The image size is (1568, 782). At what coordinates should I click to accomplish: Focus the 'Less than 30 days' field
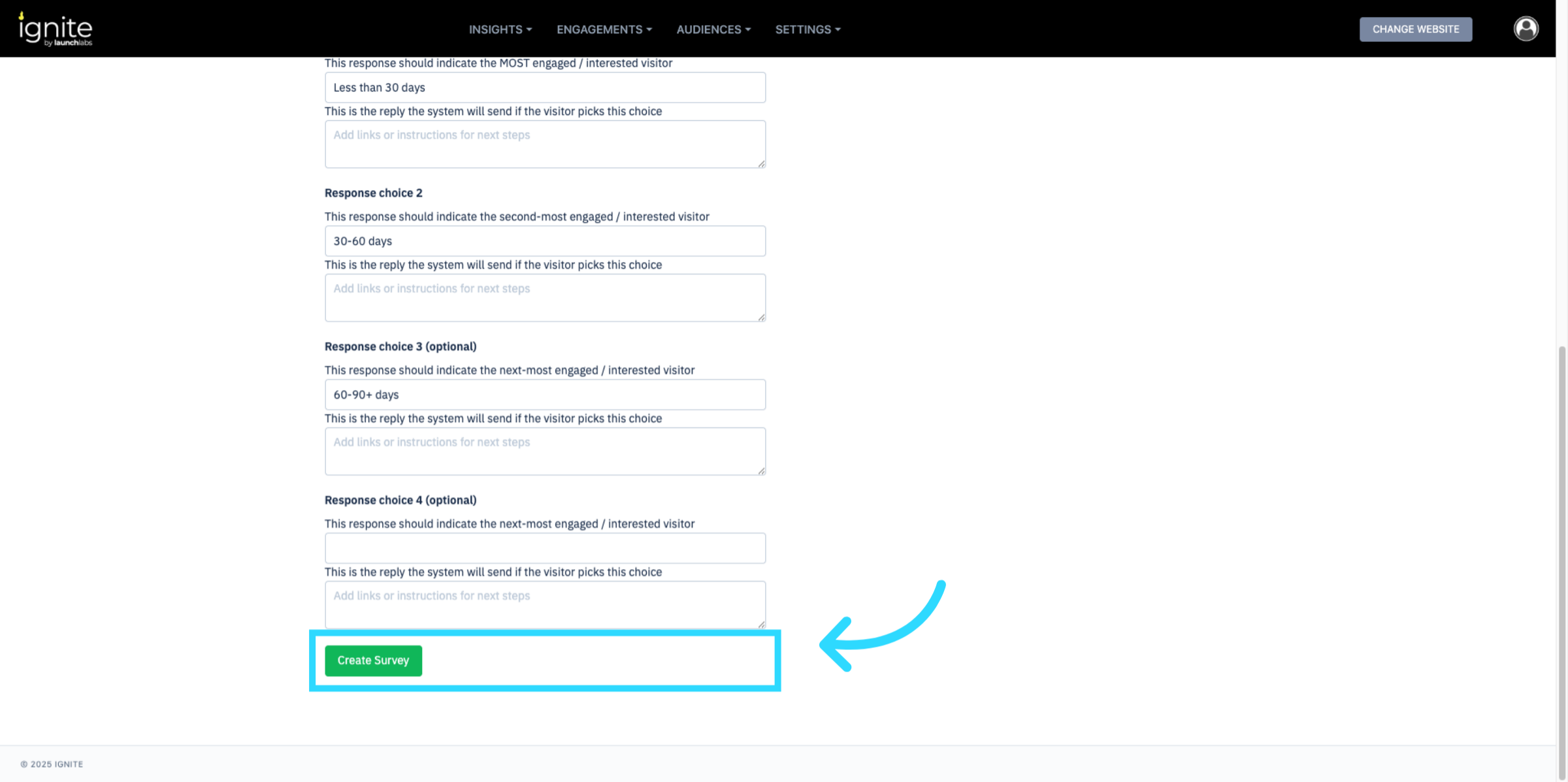point(545,88)
